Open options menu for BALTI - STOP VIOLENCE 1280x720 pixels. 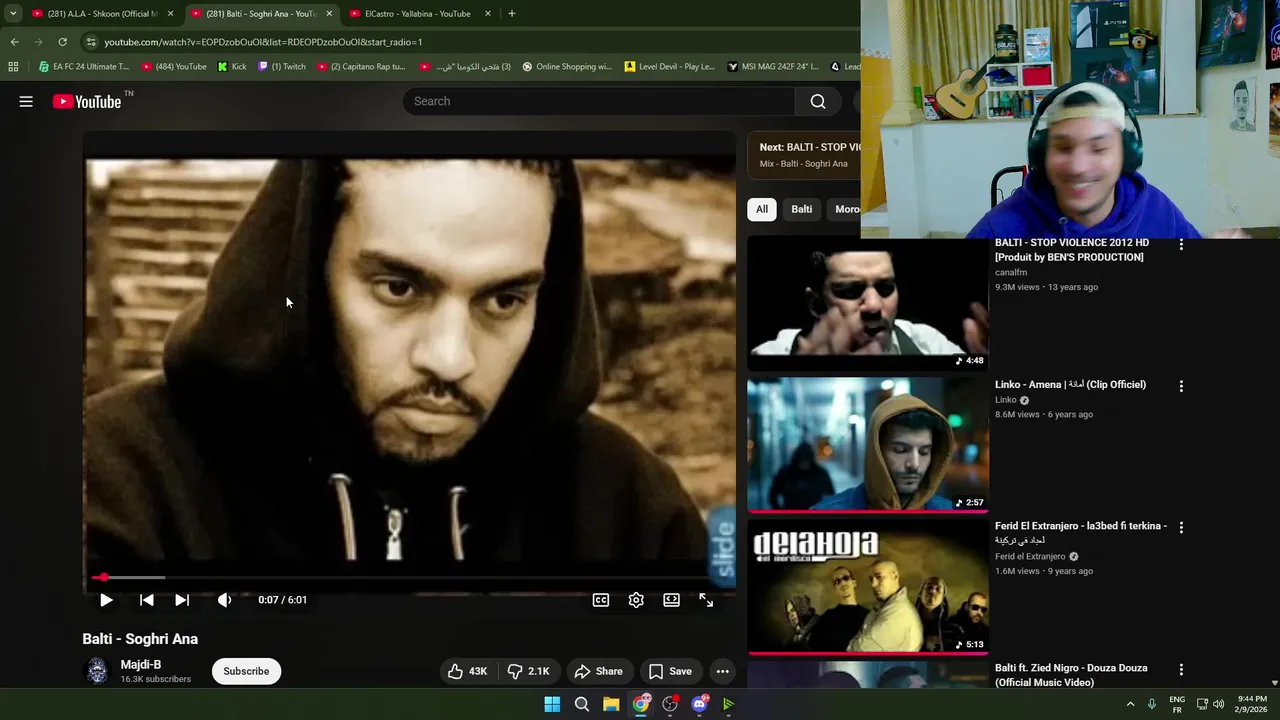click(1181, 243)
